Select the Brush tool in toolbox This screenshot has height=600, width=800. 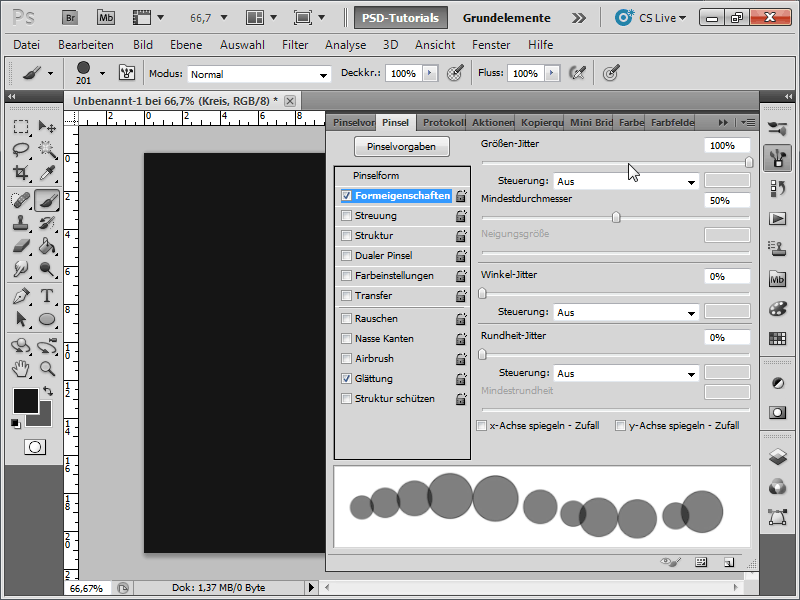click(x=47, y=200)
